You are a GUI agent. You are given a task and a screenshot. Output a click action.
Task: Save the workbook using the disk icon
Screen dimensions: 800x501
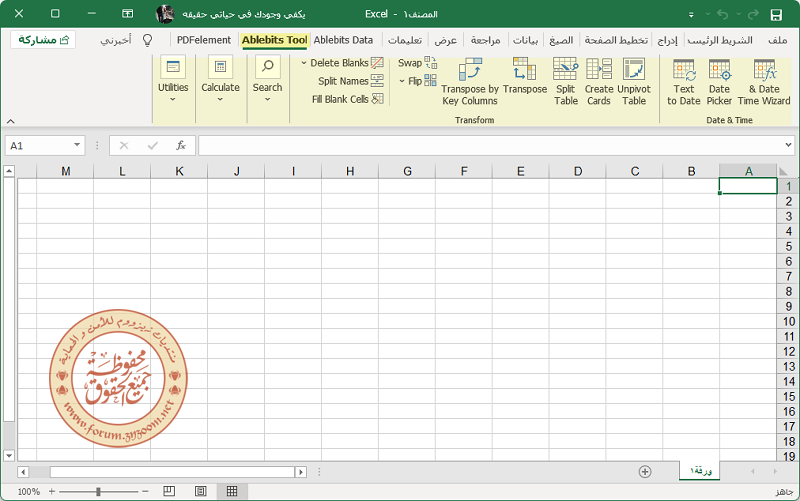776,14
